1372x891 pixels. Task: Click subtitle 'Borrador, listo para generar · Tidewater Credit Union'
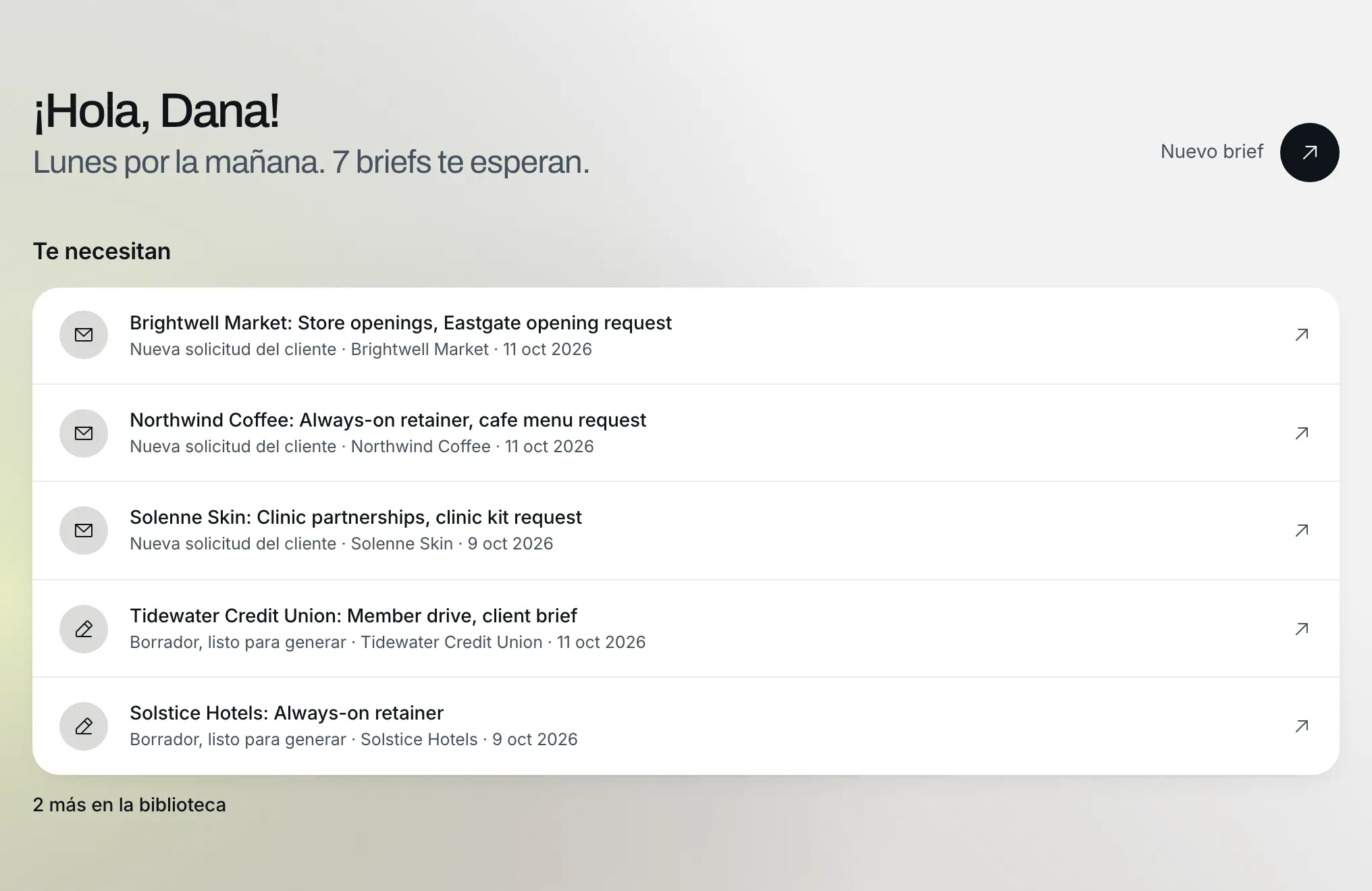click(x=336, y=642)
